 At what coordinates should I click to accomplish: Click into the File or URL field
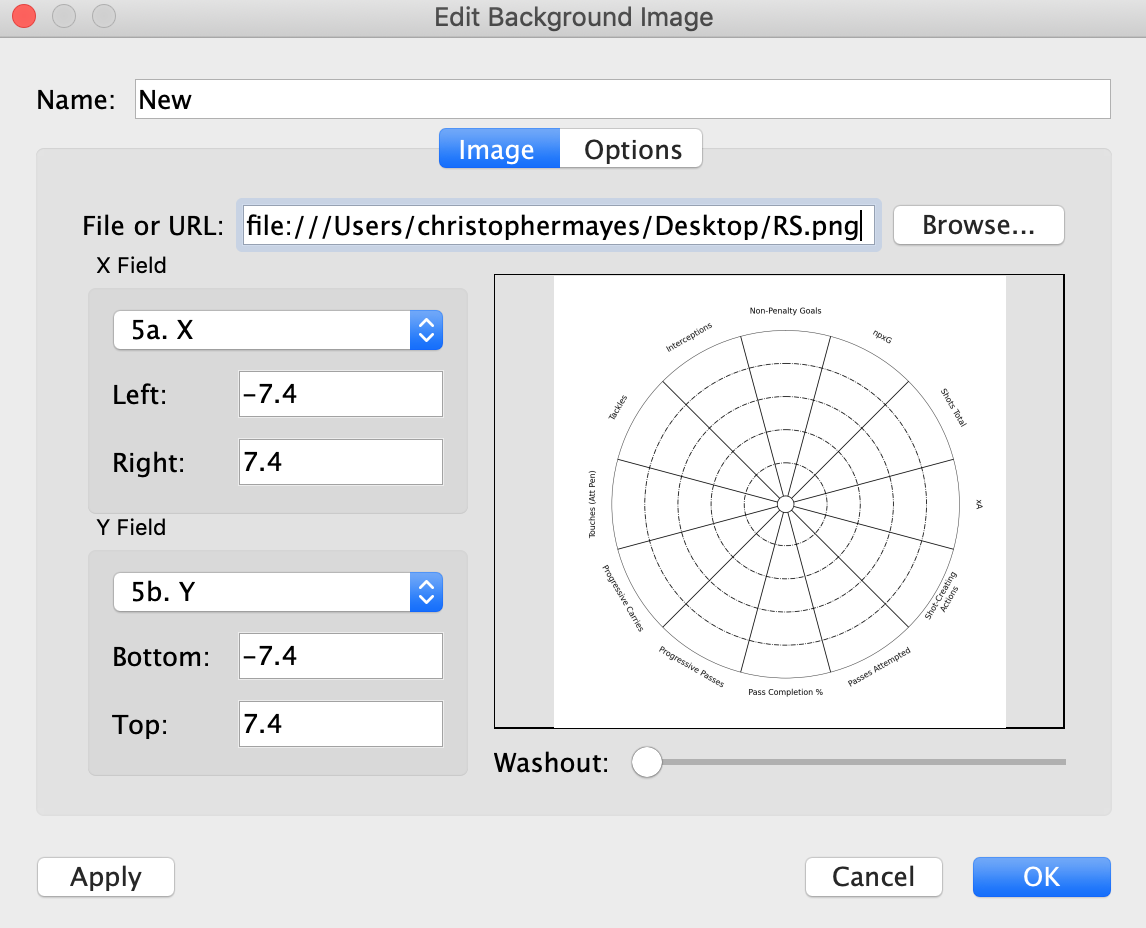(559, 226)
